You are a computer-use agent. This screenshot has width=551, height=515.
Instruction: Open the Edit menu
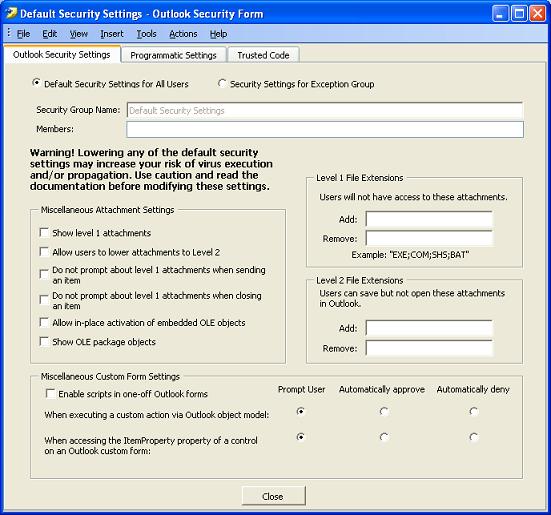(50, 34)
